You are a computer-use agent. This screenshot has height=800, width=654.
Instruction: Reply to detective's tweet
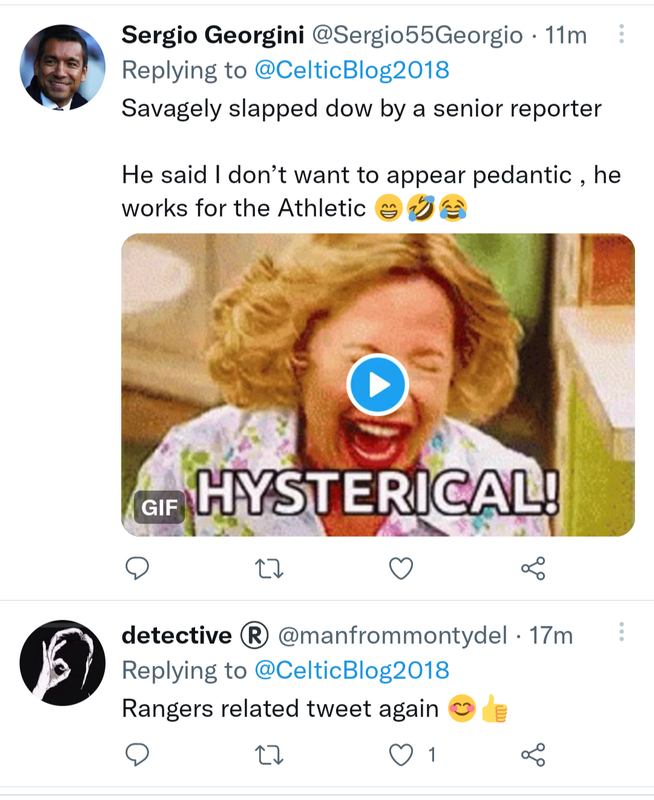[x=137, y=755]
